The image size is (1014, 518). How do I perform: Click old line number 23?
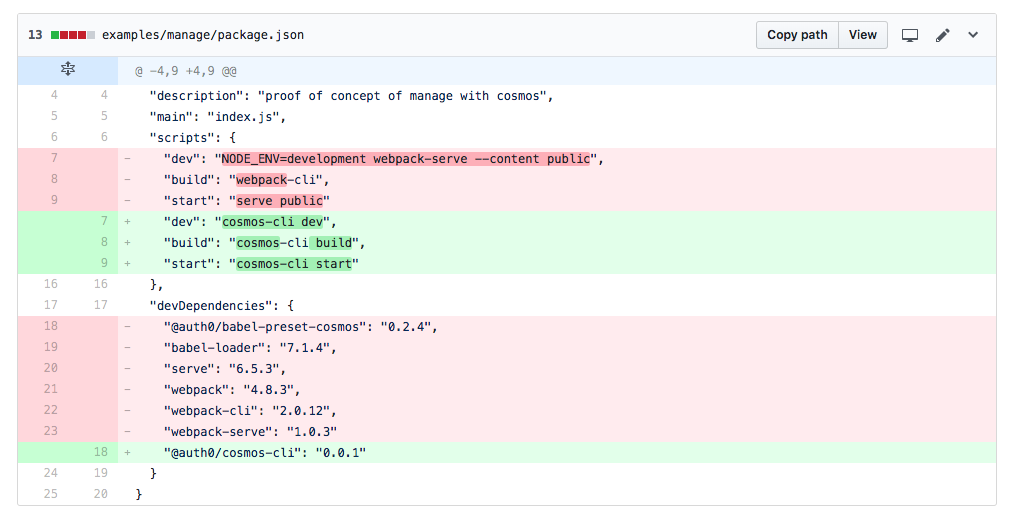pyautogui.click(x=50, y=431)
